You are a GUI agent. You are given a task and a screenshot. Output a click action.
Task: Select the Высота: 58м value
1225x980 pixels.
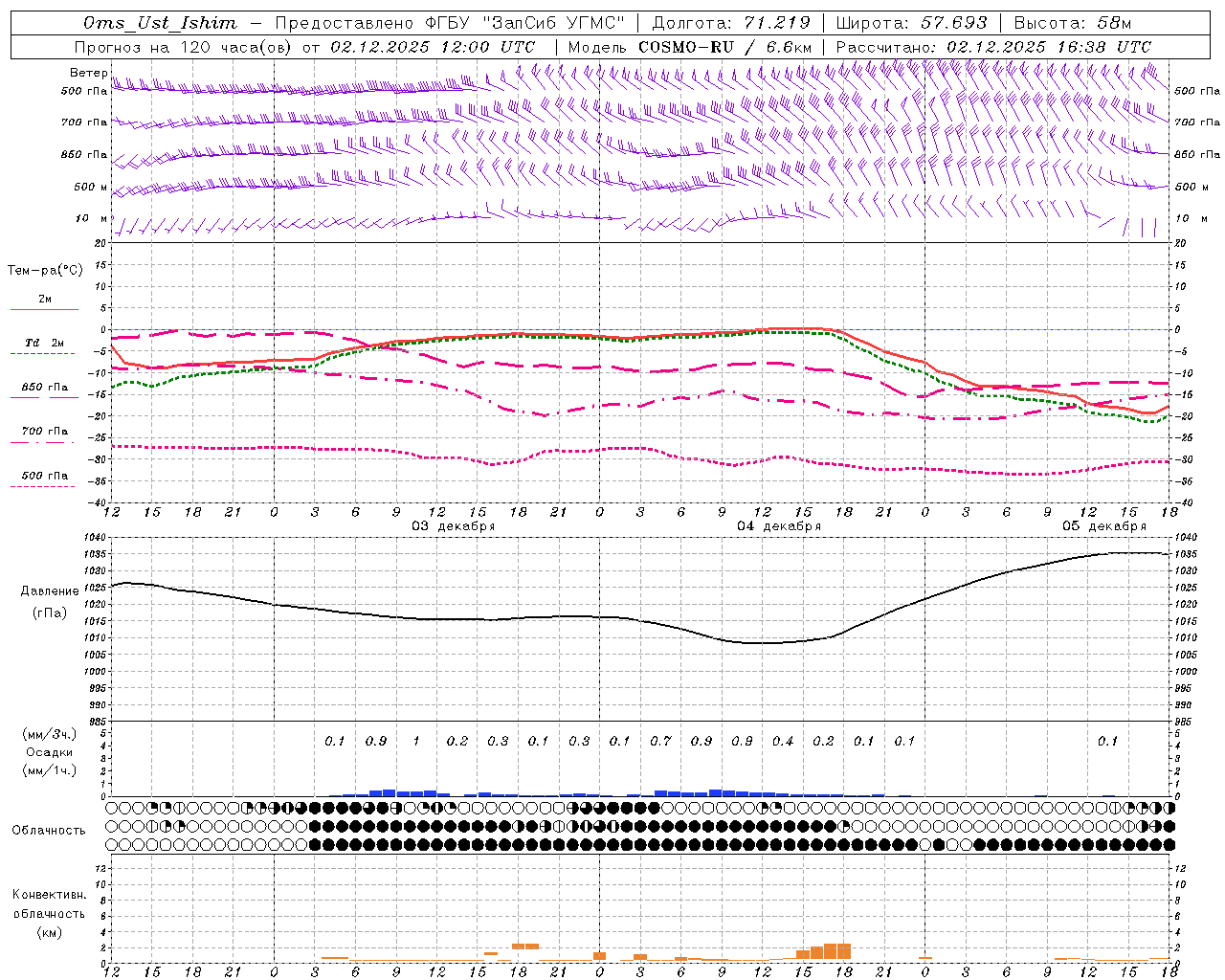[1072, 23]
